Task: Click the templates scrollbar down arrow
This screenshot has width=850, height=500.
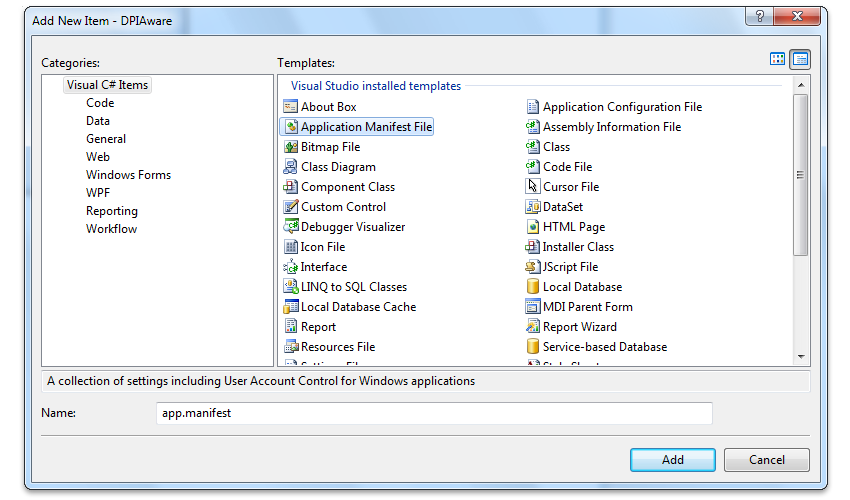Action: pos(801,356)
